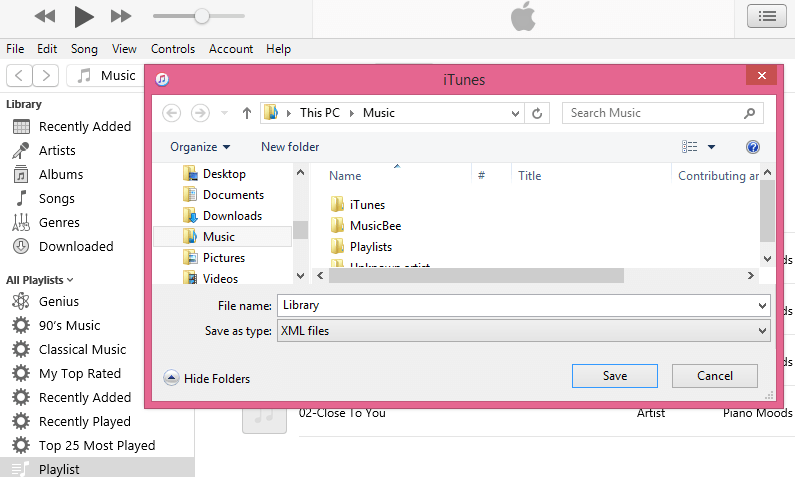The image size is (795, 477).
Task: Open the Song menu
Action: (84, 49)
